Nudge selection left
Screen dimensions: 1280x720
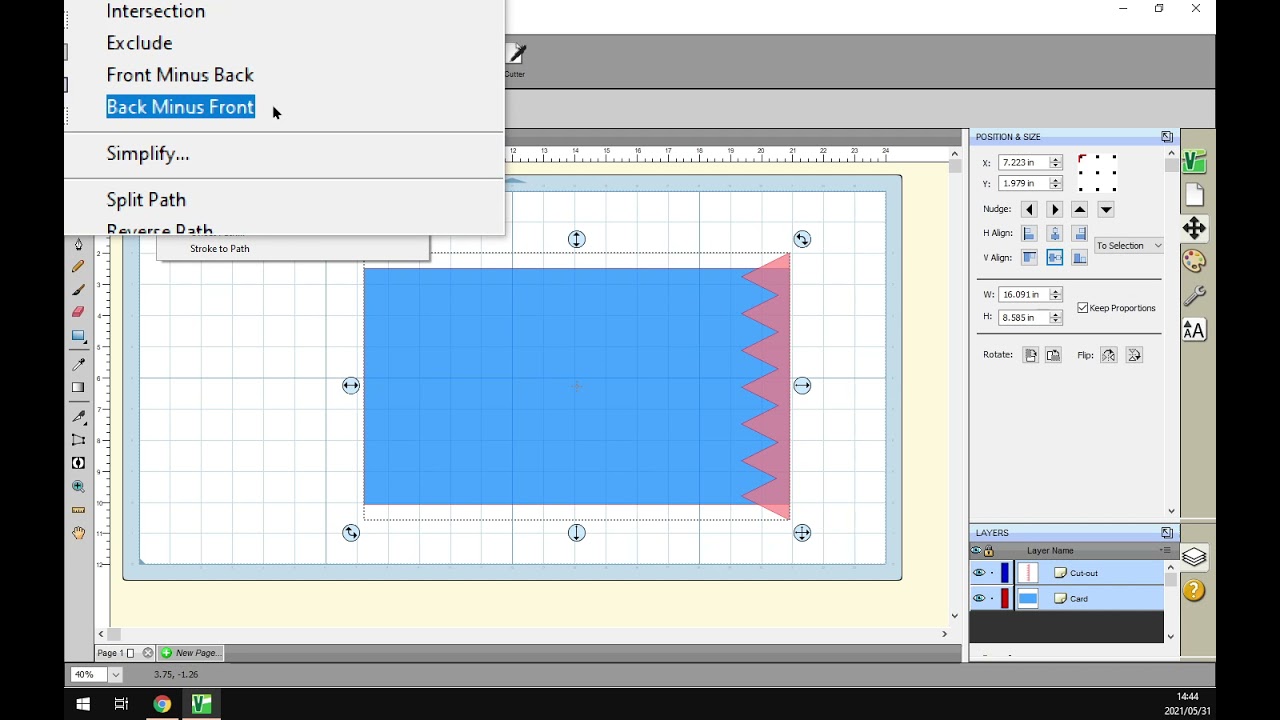point(1029,210)
